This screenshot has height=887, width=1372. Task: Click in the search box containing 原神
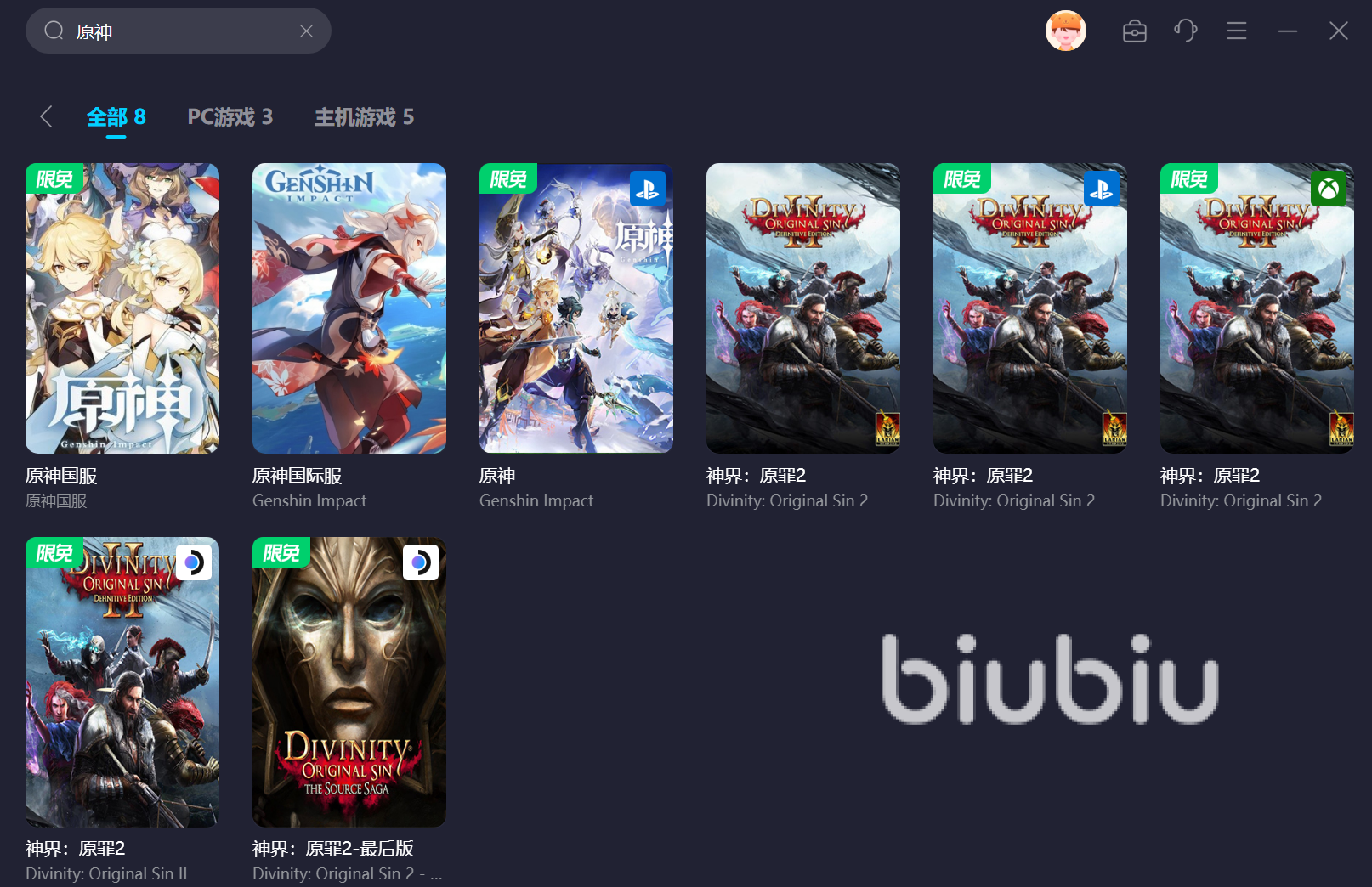pos(179,31)
